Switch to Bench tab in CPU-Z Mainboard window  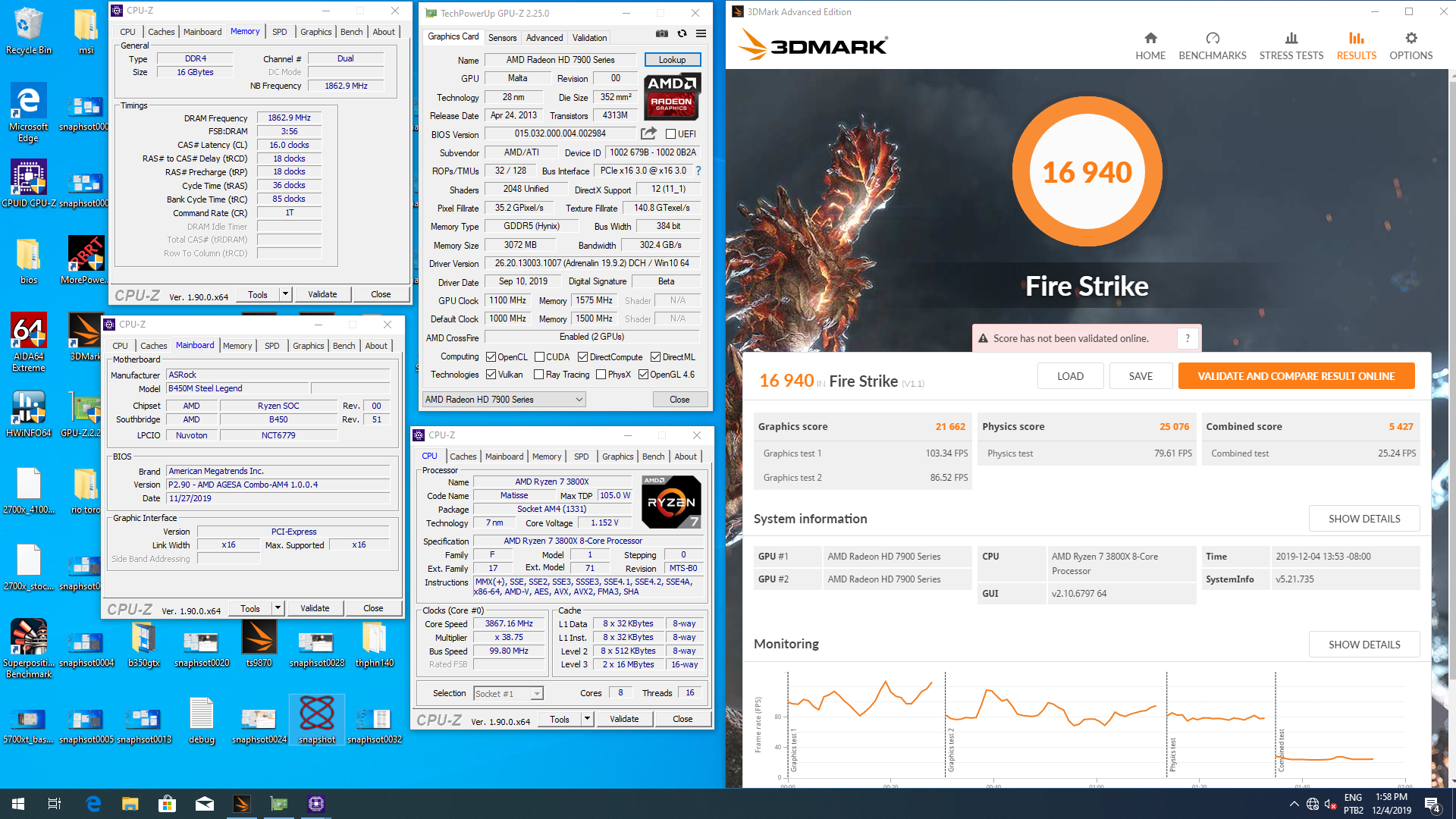(344, 346)
